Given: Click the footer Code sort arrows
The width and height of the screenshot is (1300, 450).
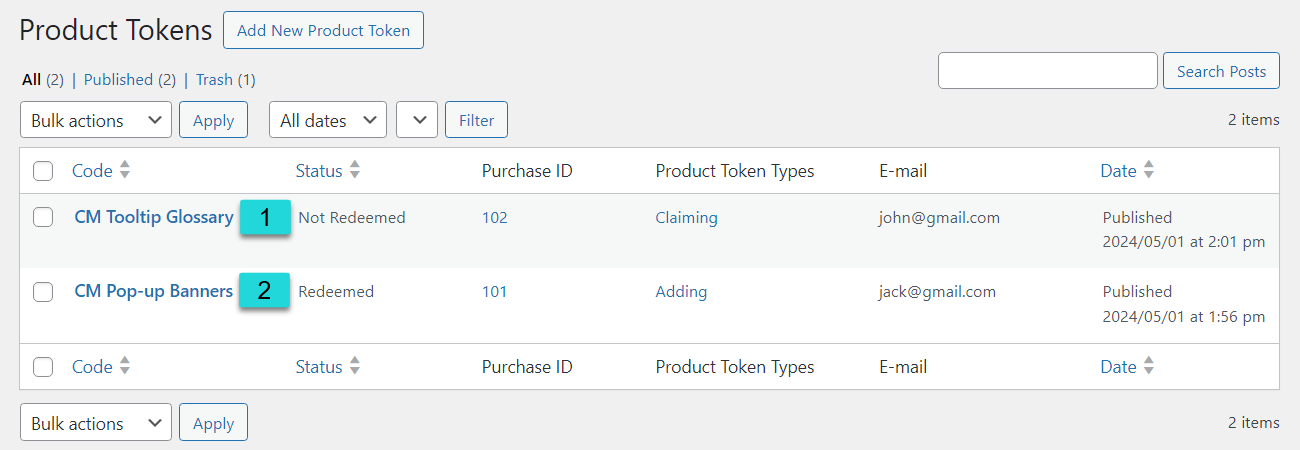Looking at the screenshot, I should click(125, 367).
